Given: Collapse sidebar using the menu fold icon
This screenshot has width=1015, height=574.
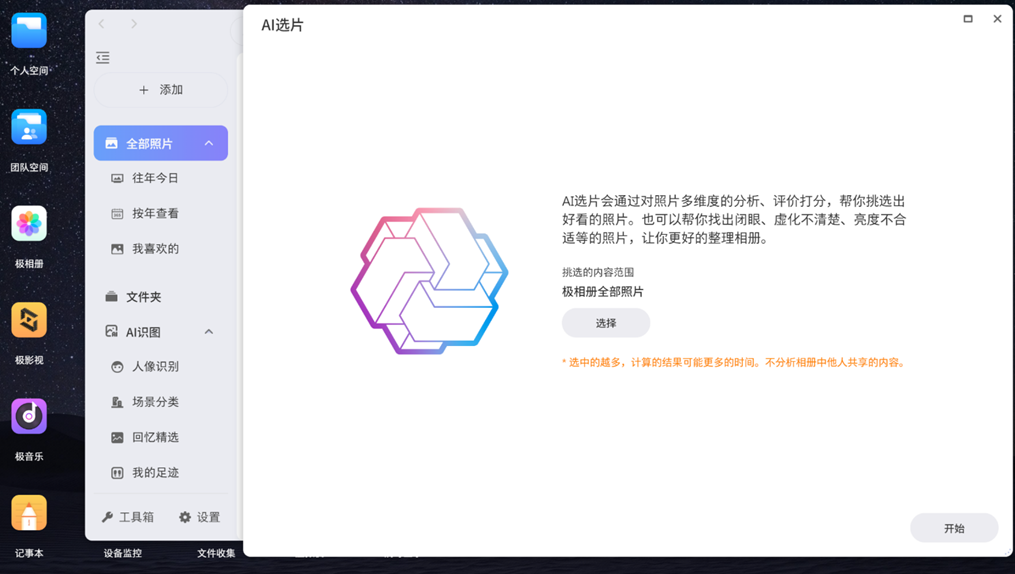Looking at the screenshot, I should (x=103, y=58).
